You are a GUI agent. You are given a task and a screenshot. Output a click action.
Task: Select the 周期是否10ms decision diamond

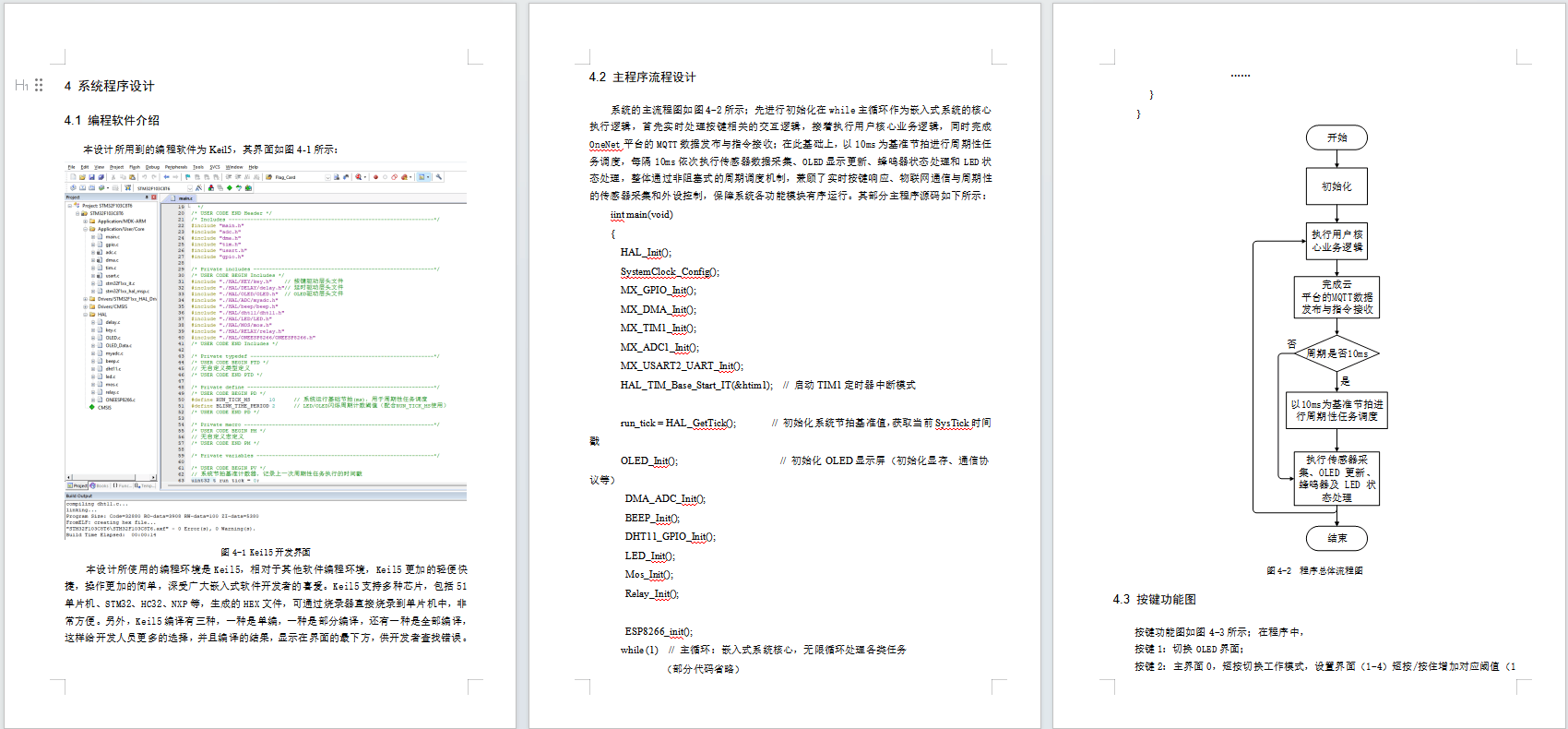[1337, 353]
